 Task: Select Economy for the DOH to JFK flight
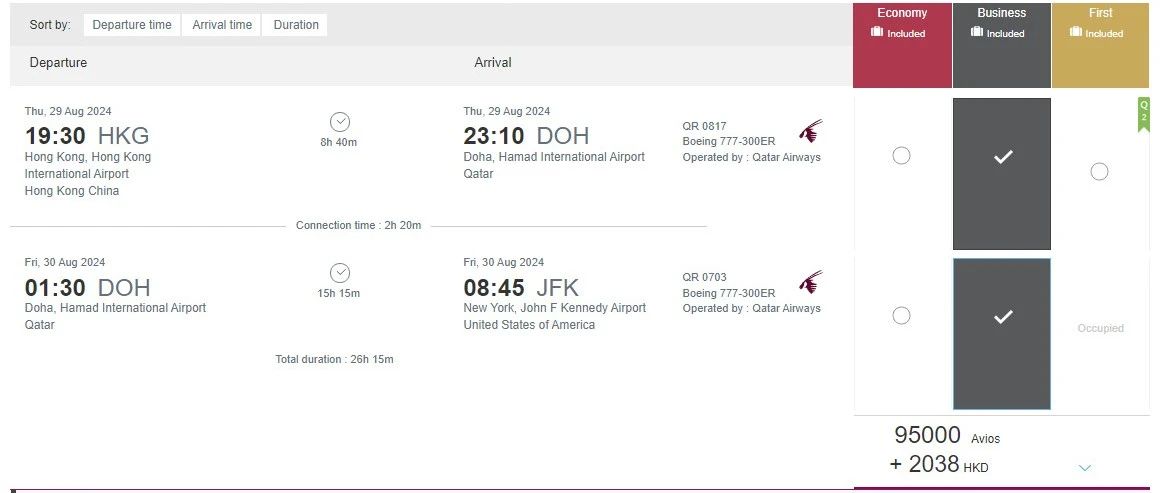tap(901, 316)
